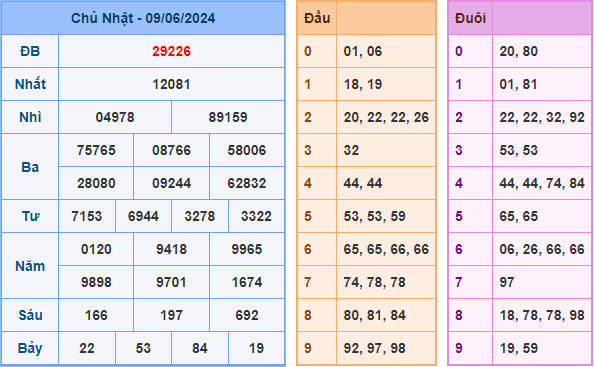Image resolution: width=594 pixels, height=367 pixels.
Task: Click the Đuôi cell containing only "97"
Action: pos(542,282)
